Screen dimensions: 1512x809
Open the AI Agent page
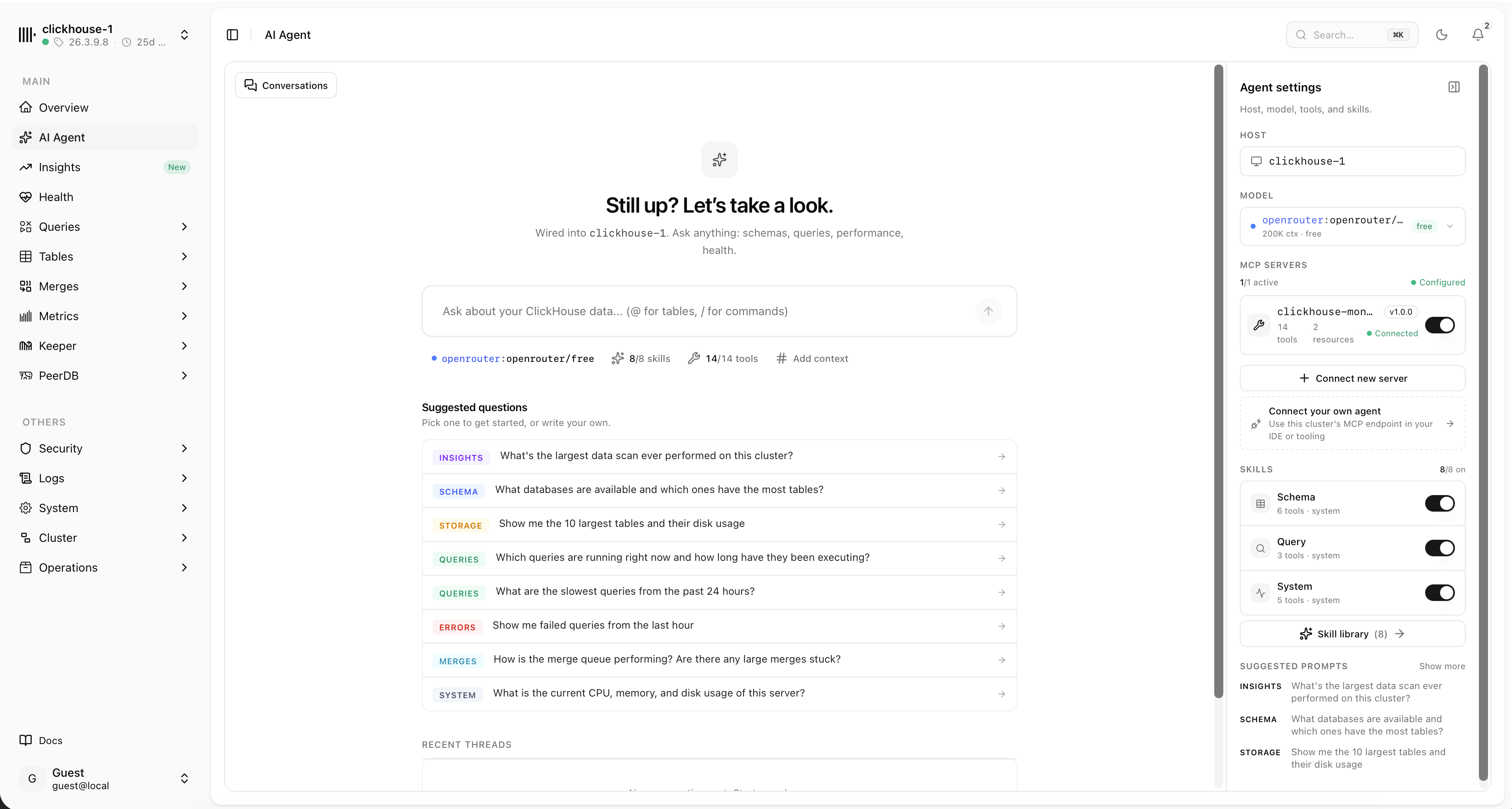click(x=105, y=137)
